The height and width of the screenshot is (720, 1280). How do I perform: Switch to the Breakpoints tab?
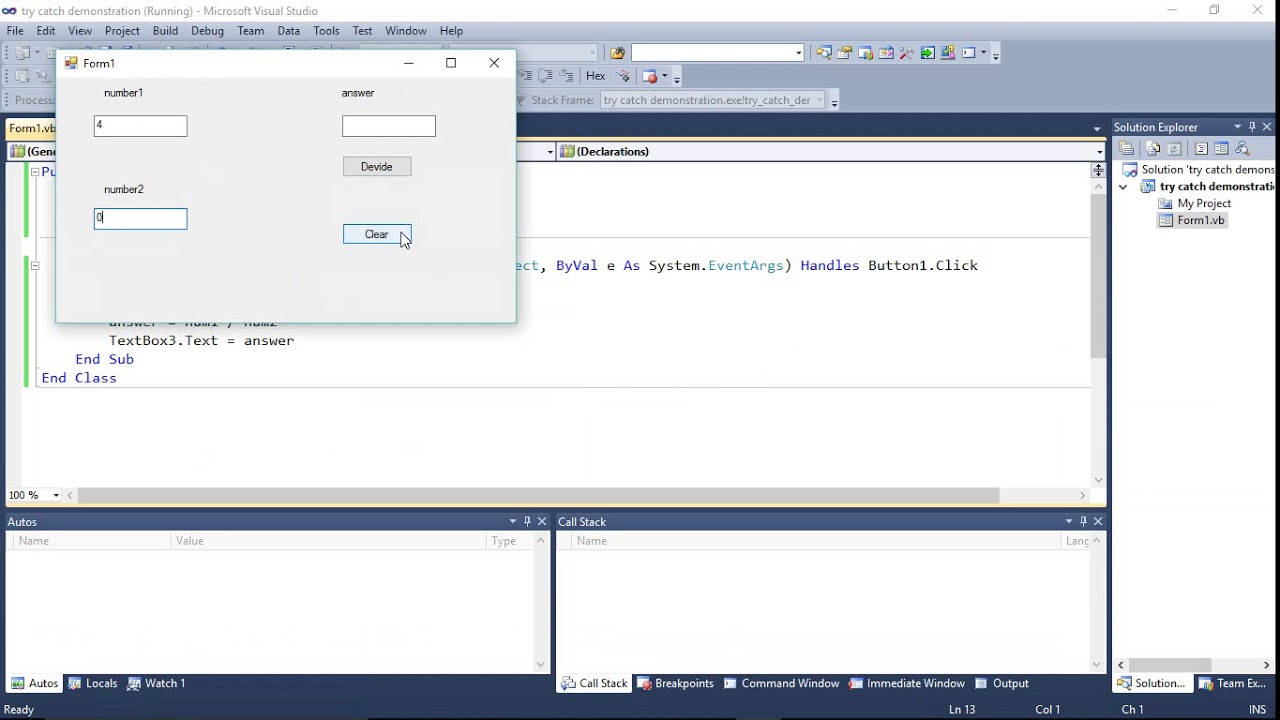[675, 683]
